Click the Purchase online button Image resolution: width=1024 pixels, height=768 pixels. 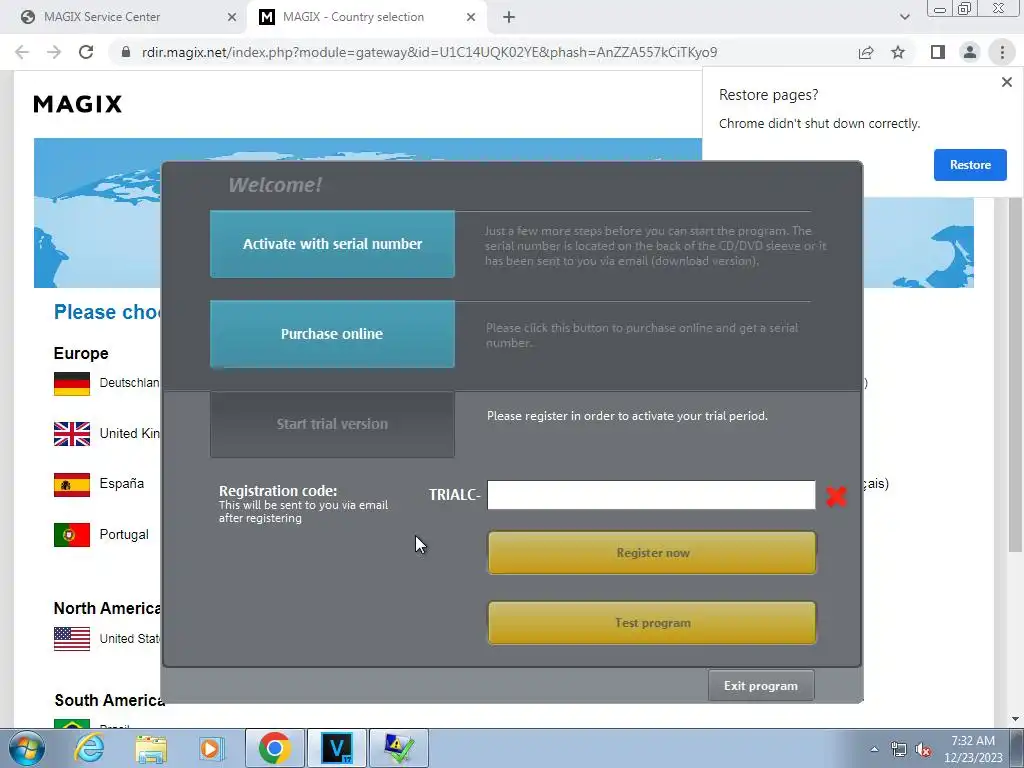[x=332, y=334]
